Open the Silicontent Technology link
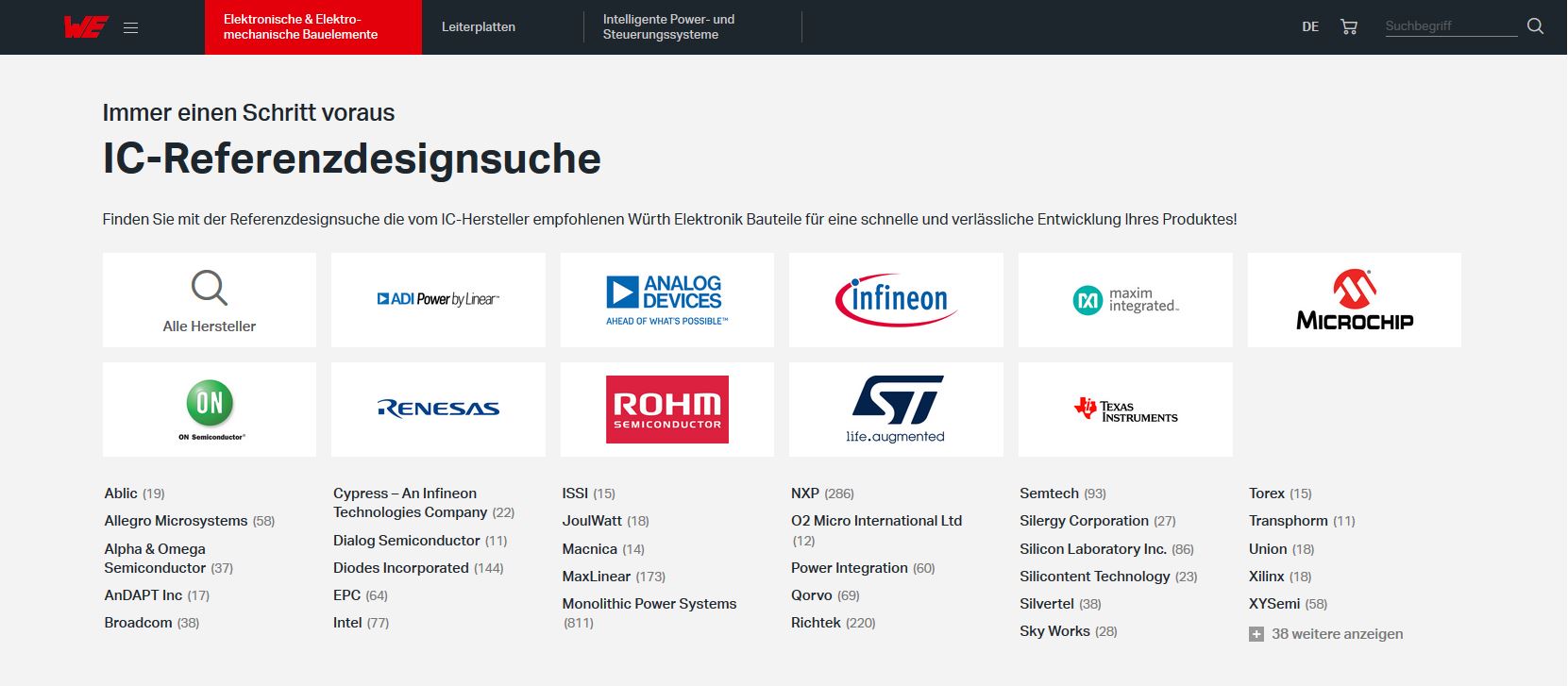Viewport: 1568px width, 686px height. [x=1095, y=577]
